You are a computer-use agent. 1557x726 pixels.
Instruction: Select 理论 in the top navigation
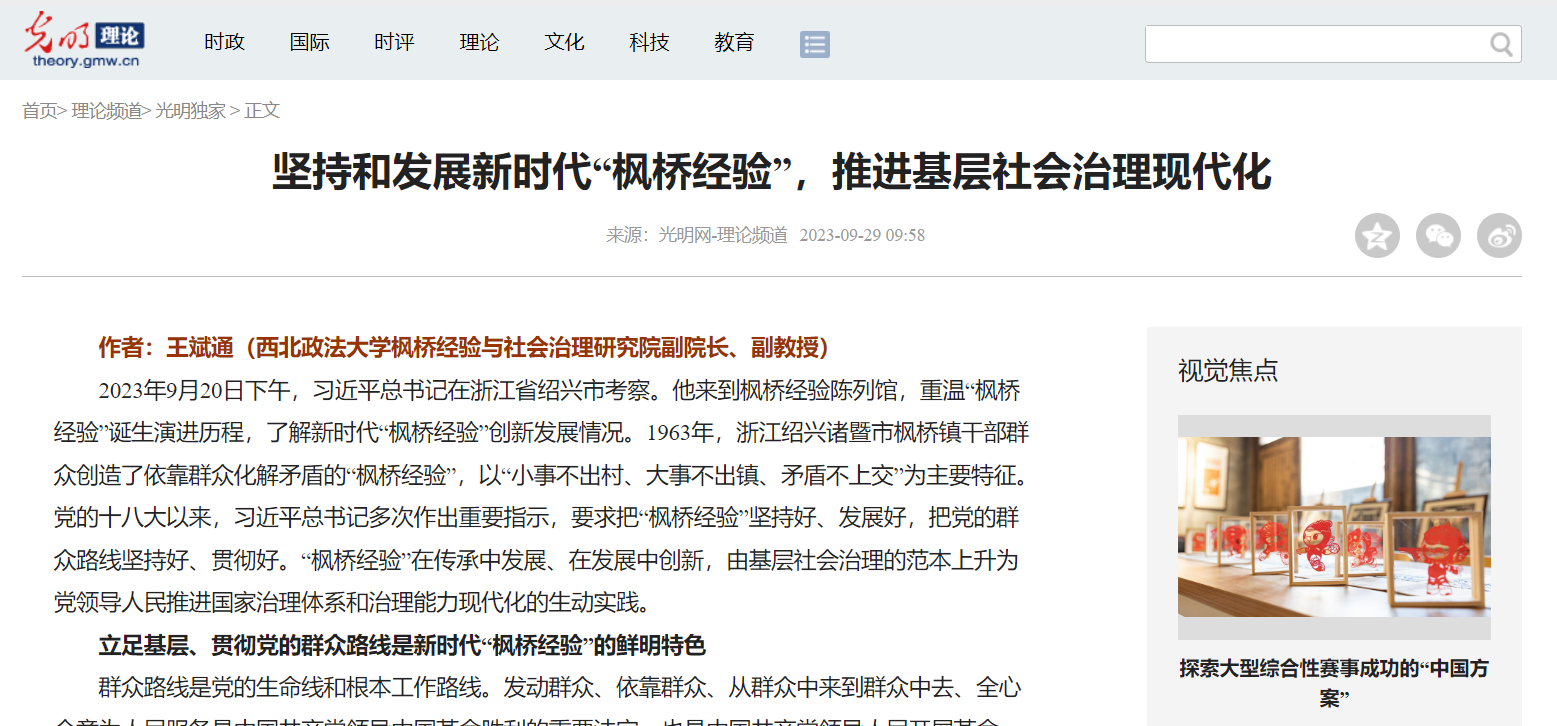(x=479, y=43)
